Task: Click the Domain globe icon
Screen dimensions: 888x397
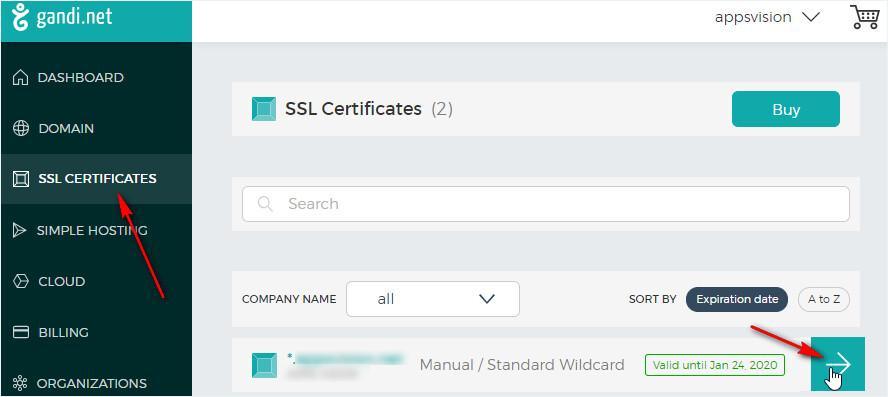Action: [x=21, y=129]
